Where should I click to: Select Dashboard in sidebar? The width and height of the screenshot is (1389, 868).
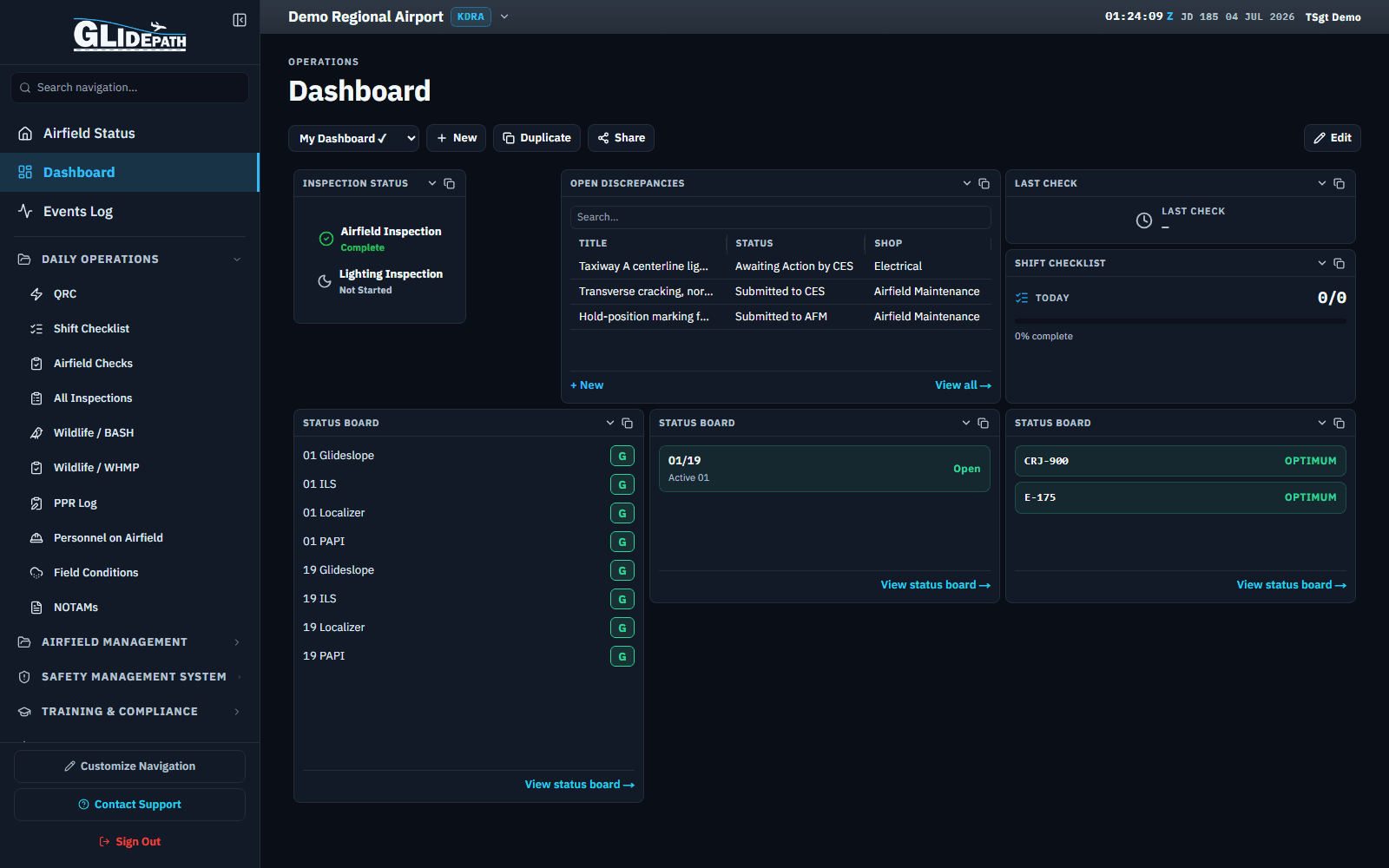(129, 172)
